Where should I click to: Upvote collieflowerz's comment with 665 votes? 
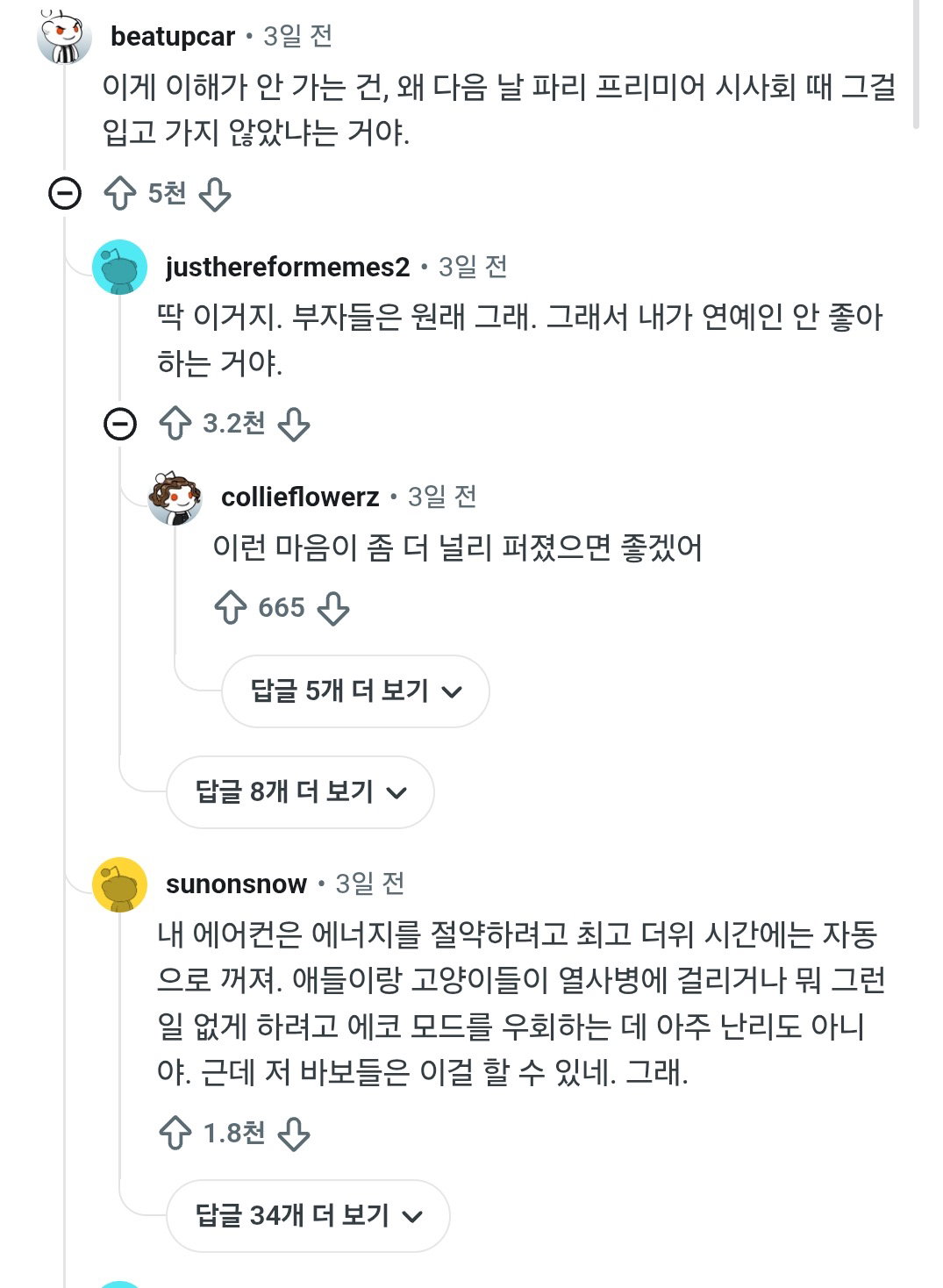click(x=231, y=608)
